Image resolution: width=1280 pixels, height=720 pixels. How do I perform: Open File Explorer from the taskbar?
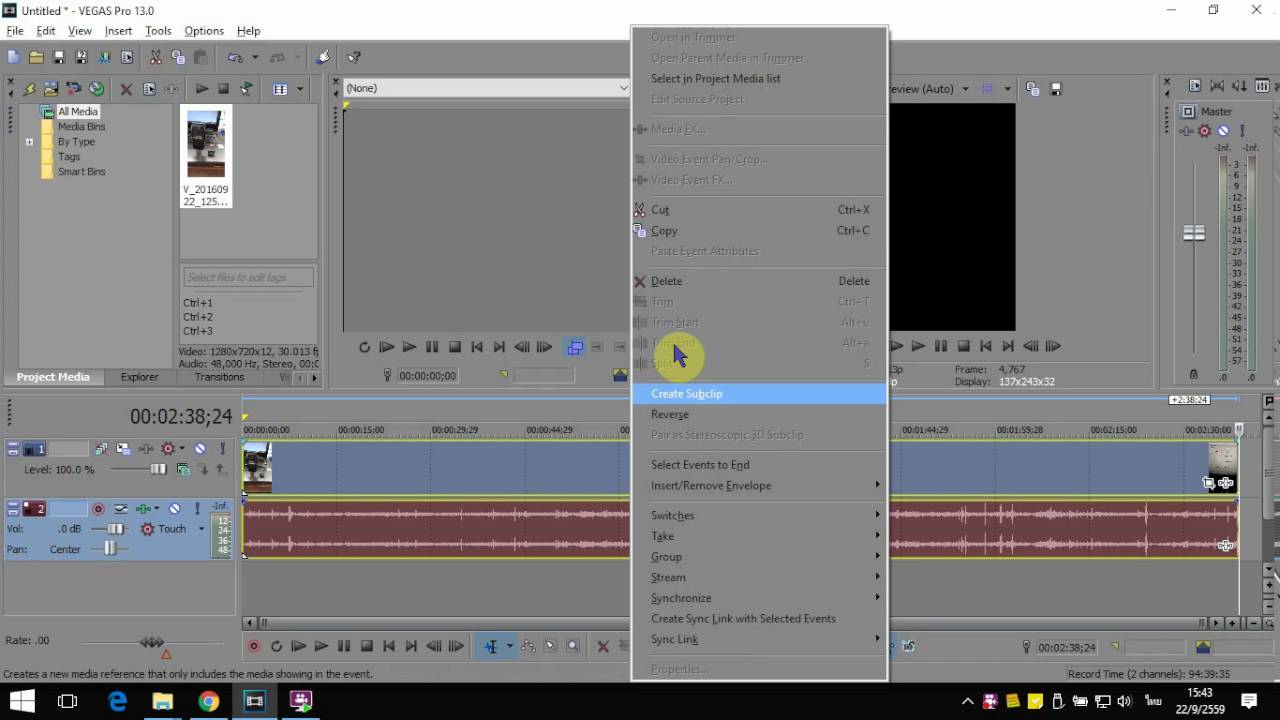[161, 701]
